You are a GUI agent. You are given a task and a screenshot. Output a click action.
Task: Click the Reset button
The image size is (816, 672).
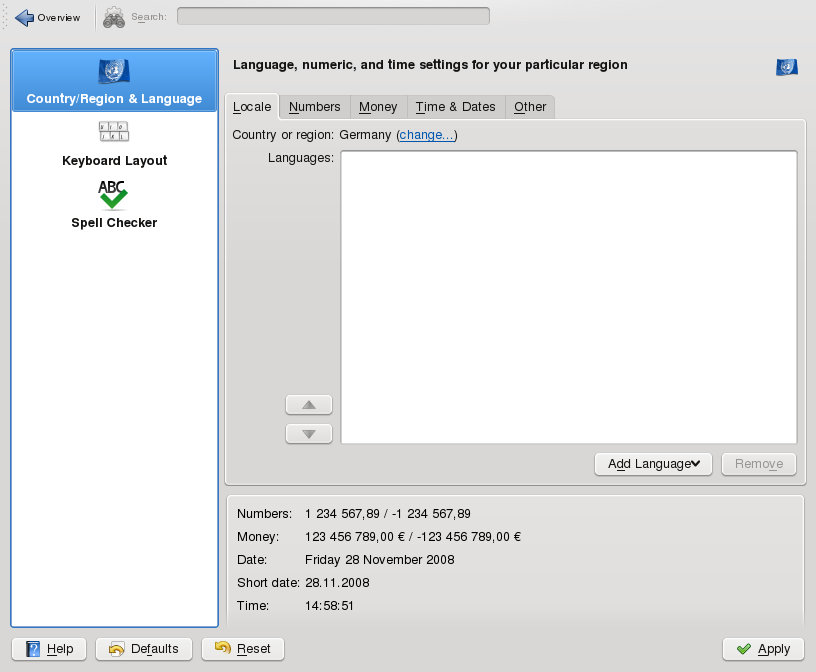(242, 649)
